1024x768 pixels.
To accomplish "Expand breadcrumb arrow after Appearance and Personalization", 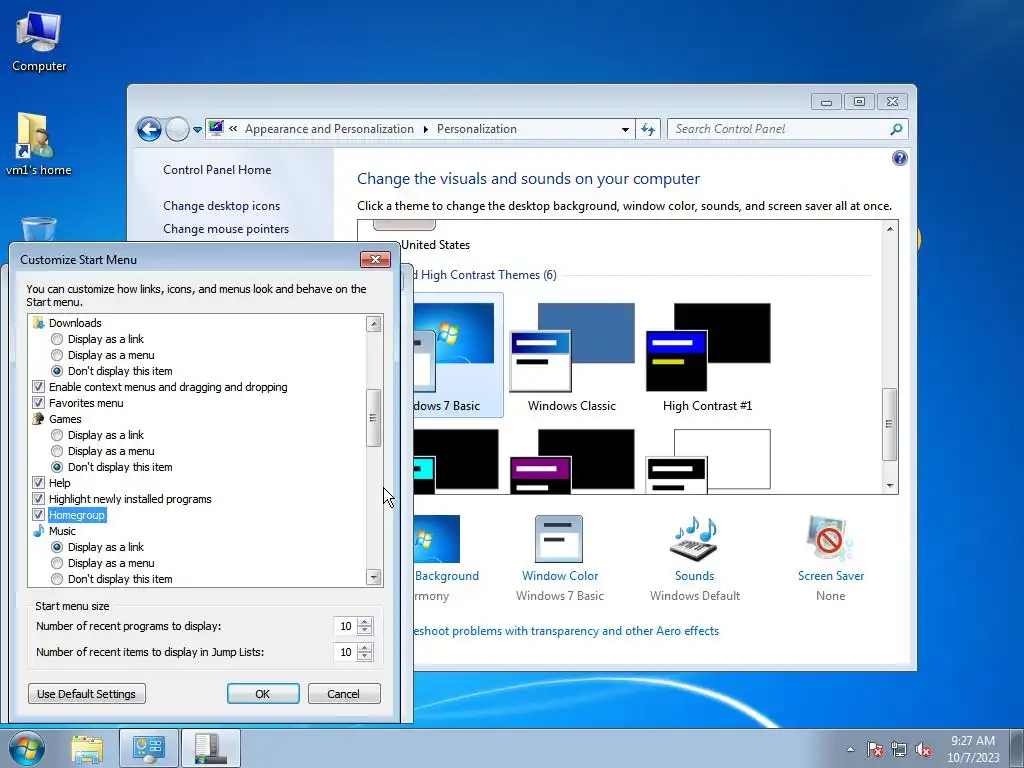I will tap(425, 129).
